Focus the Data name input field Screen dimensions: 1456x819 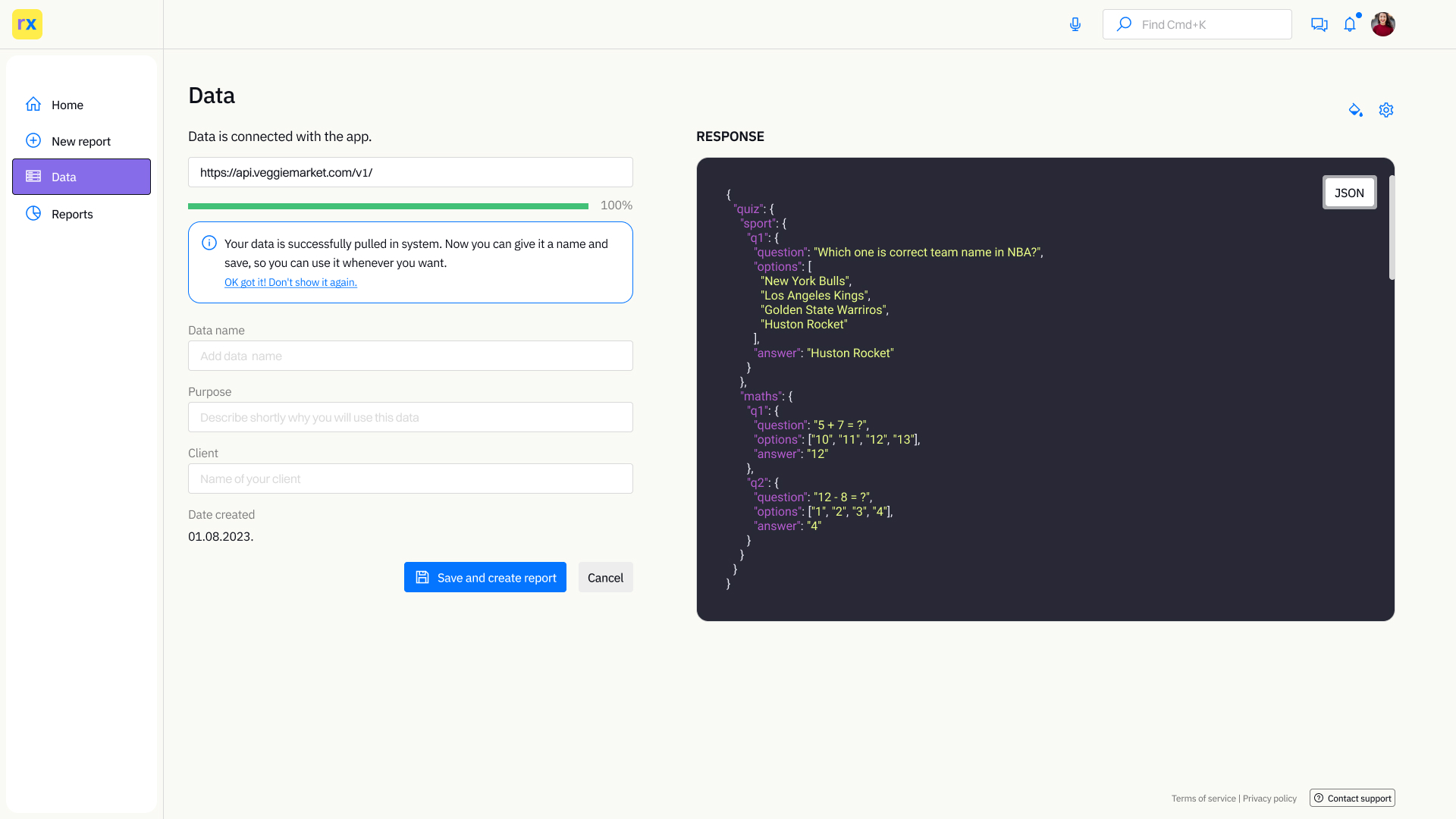[x=410, y=356]
